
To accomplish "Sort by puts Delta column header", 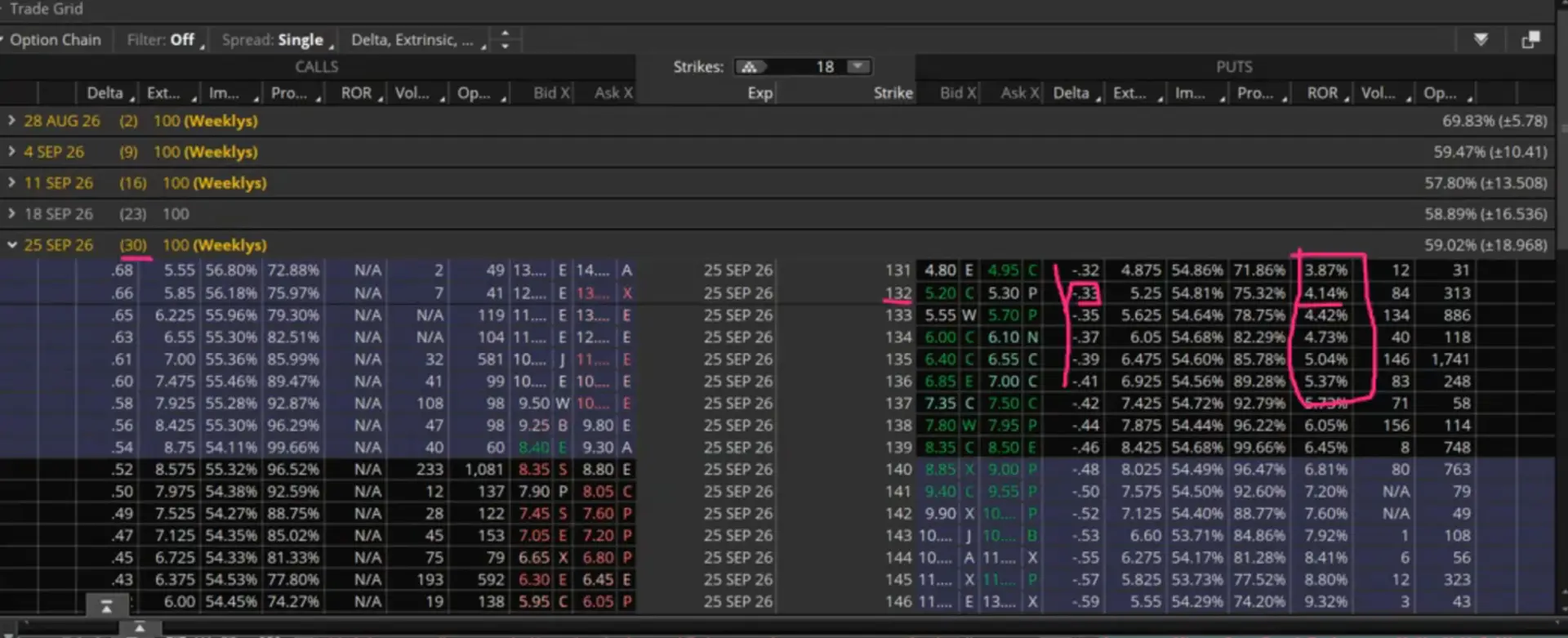I will [x=1071, y=93].
